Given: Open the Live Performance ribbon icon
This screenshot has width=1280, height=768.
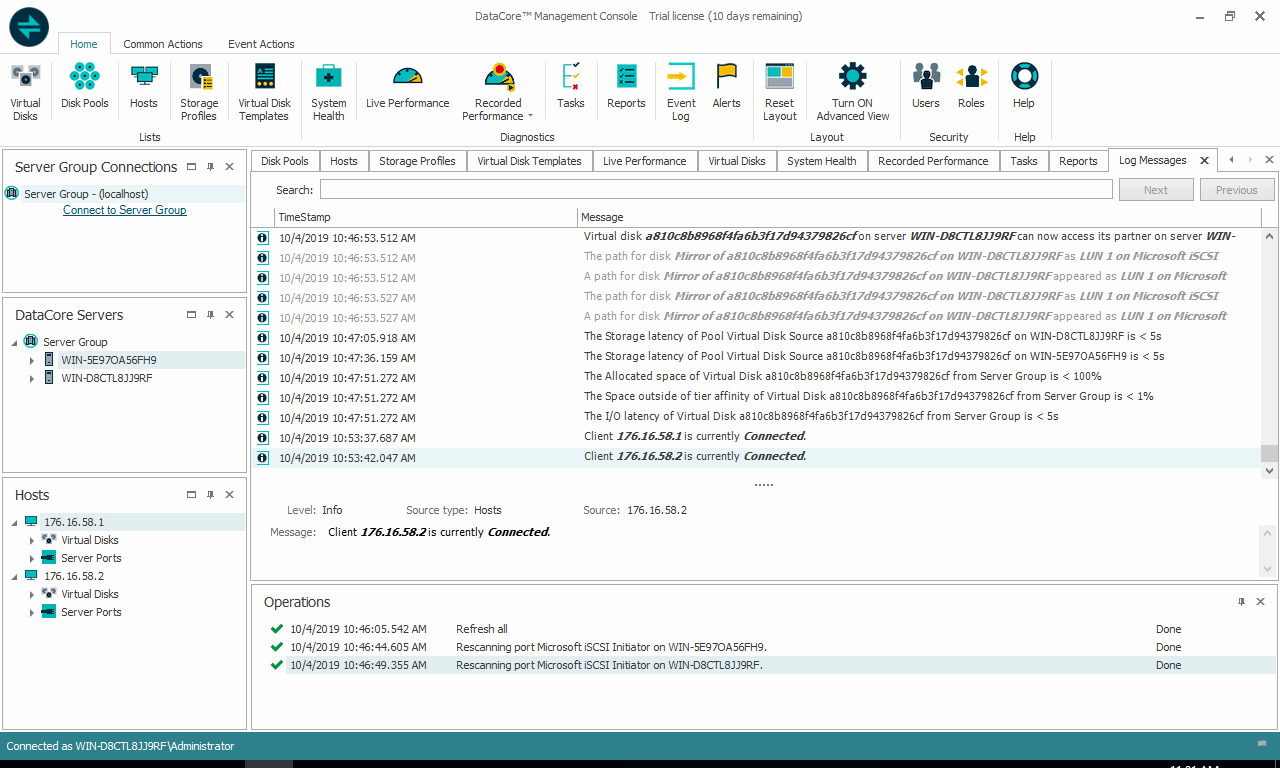Looking at the screenshot, I should pos(408,86).
